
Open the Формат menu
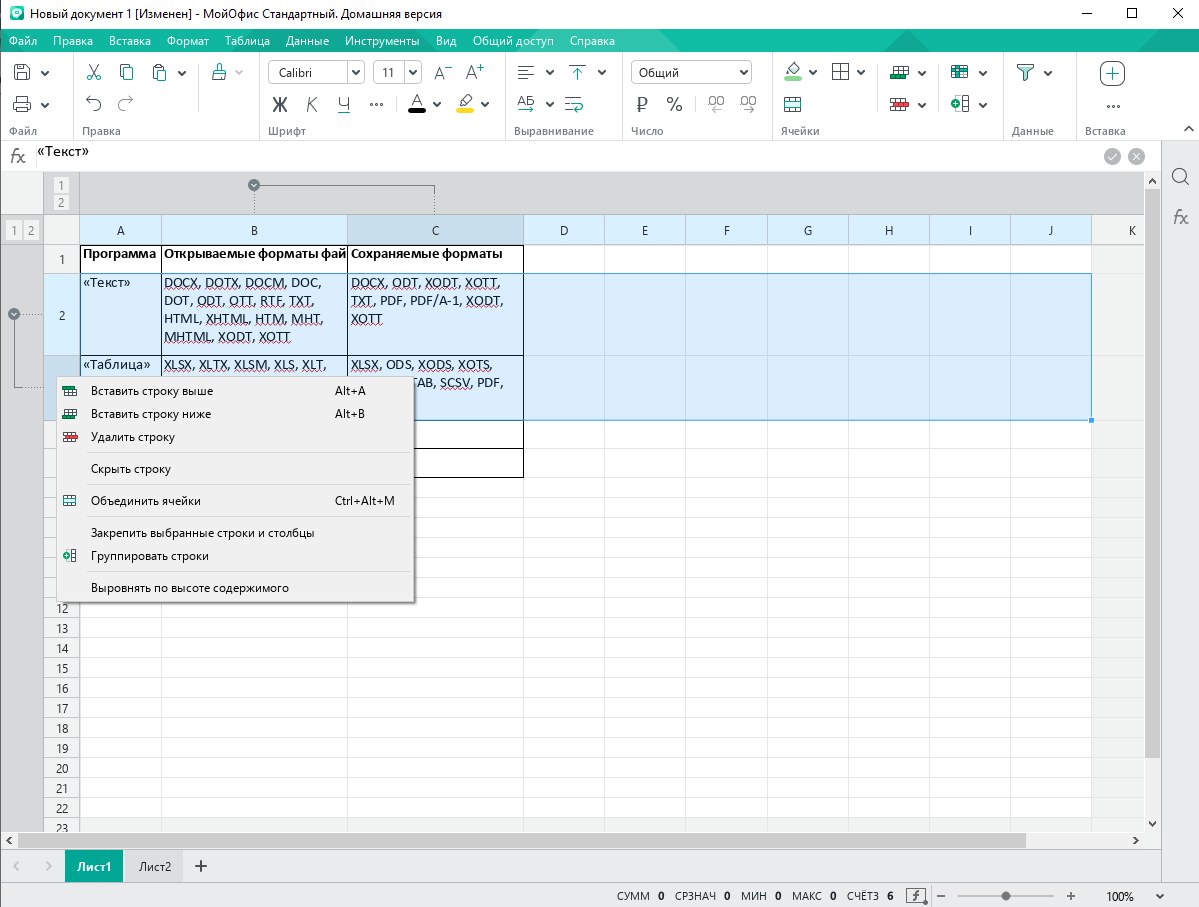(x=187, y=41)
